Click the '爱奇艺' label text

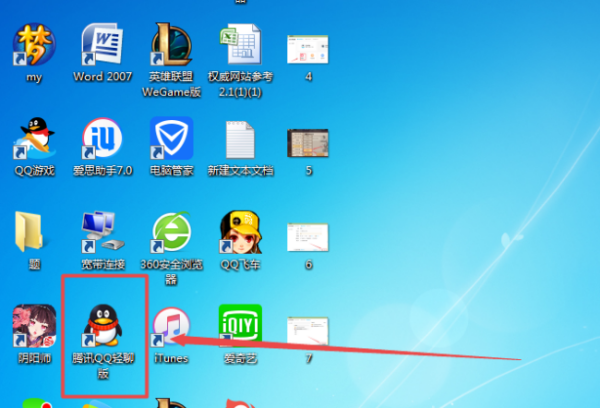(x=240, y=359)
